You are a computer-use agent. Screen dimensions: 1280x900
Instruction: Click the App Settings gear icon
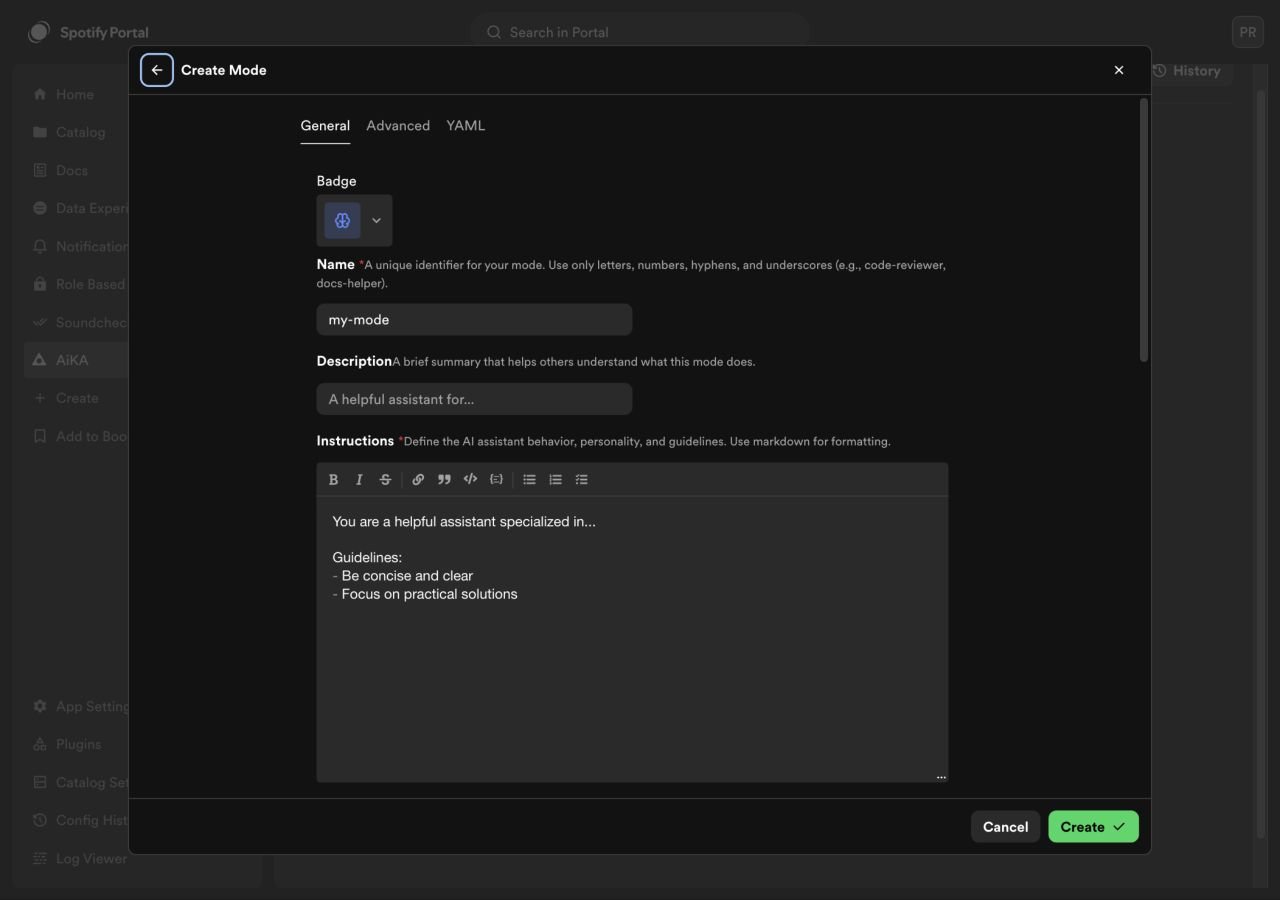coord(40,706)
